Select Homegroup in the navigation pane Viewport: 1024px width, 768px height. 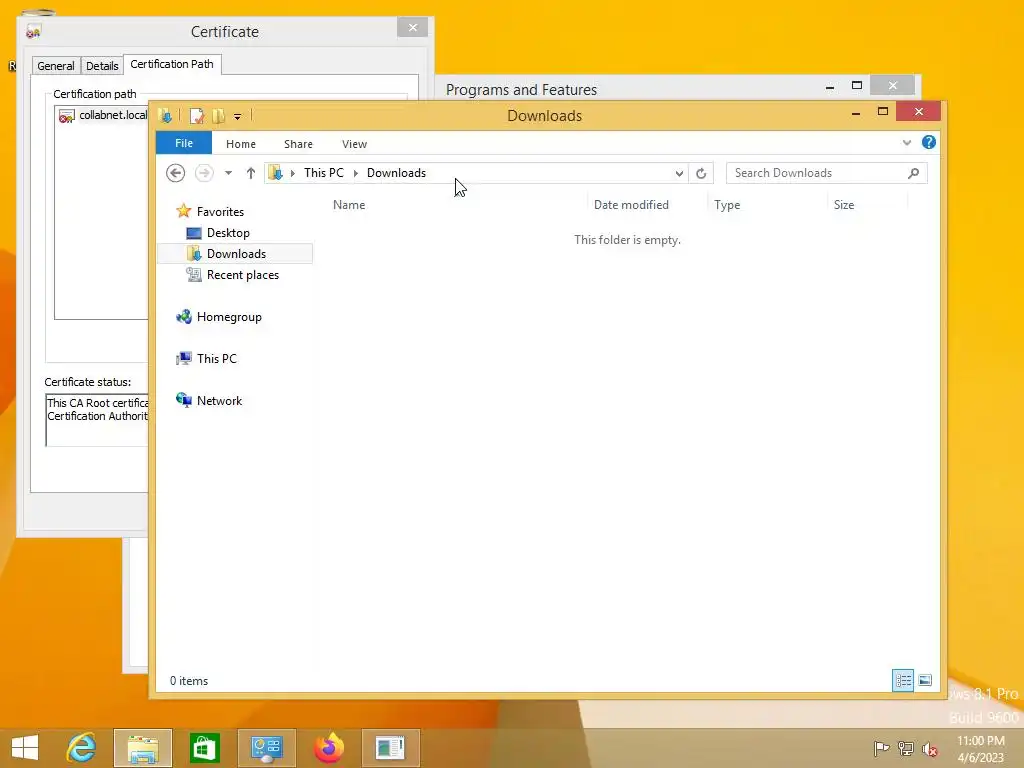[229, 317]
